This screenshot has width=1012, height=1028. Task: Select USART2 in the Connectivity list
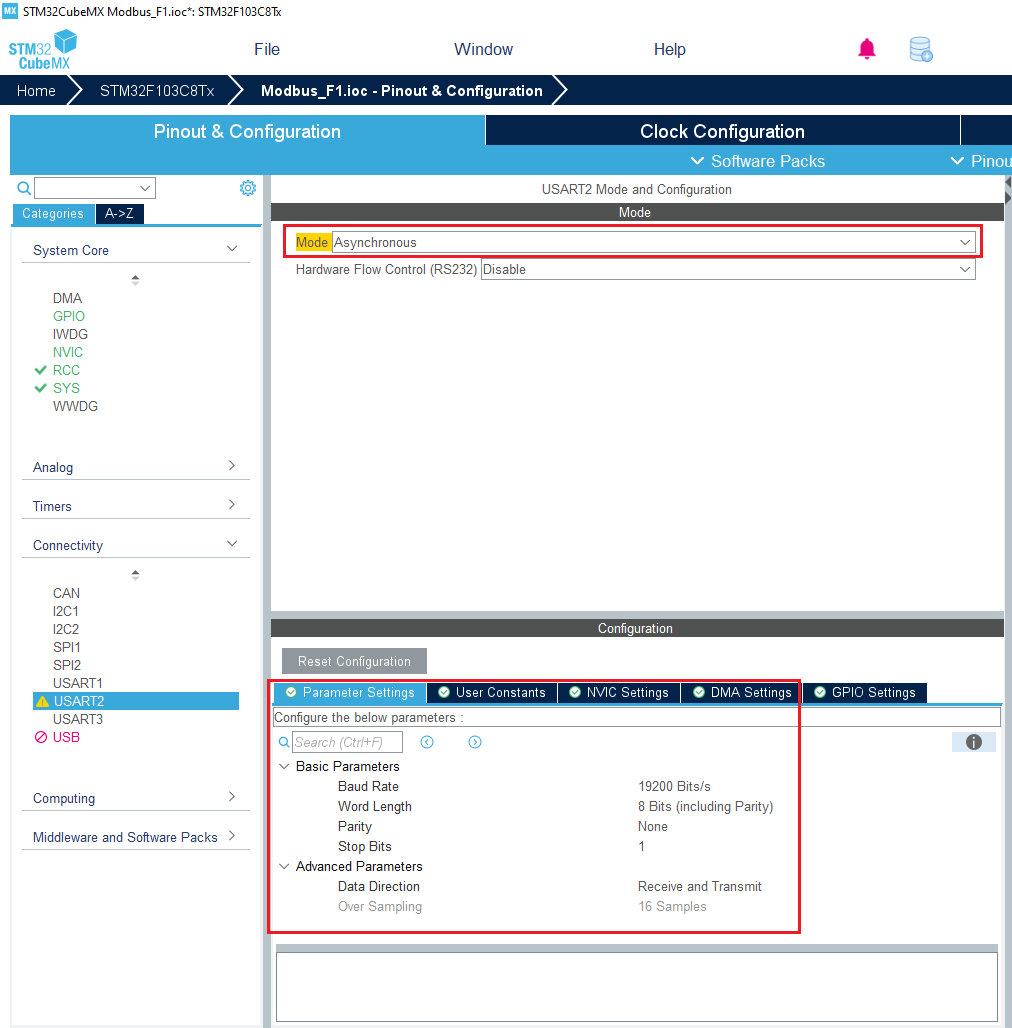(136, 702)
